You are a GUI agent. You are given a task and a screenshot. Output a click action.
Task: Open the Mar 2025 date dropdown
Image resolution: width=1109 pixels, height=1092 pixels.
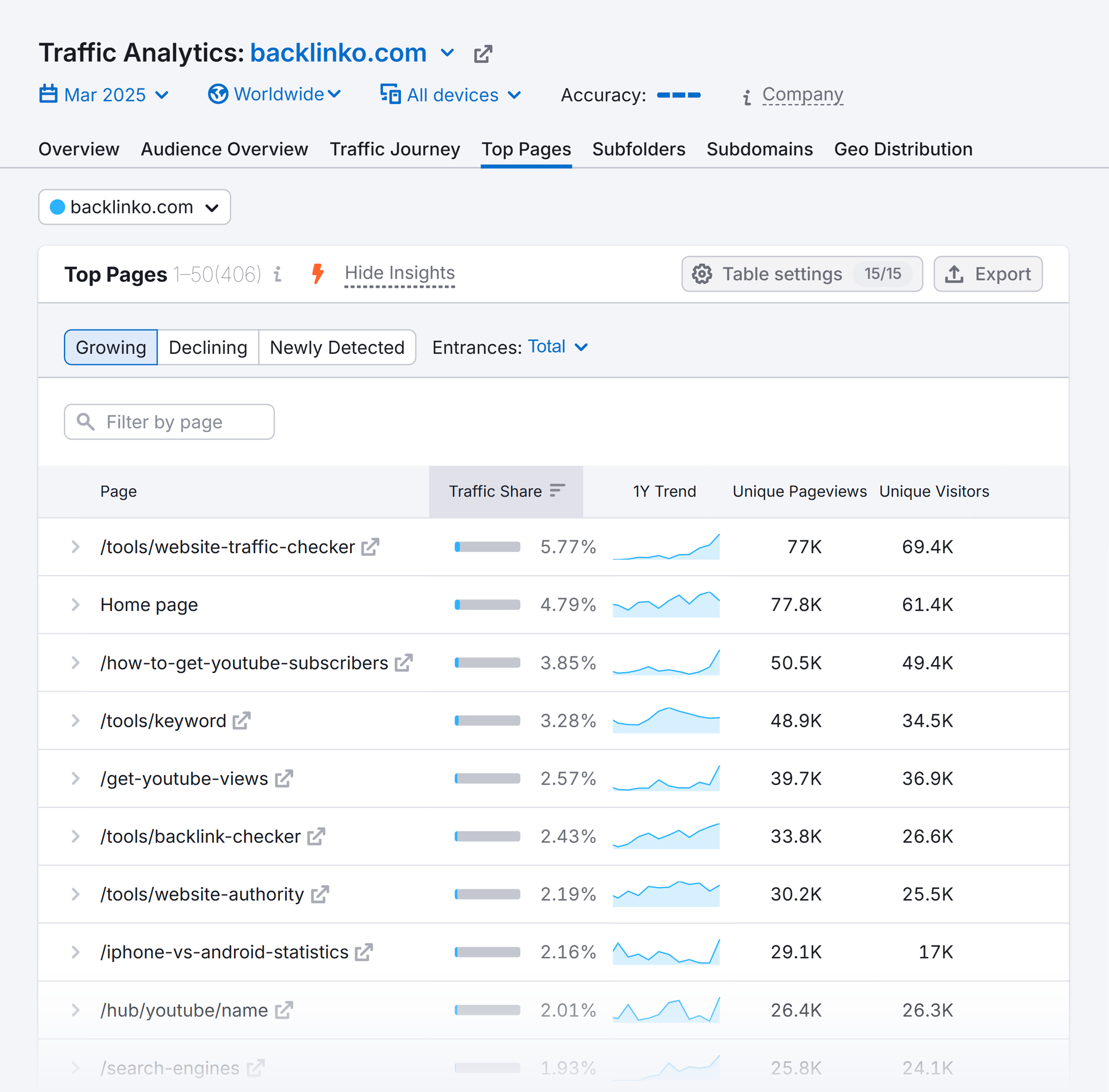tap(104, 94)
